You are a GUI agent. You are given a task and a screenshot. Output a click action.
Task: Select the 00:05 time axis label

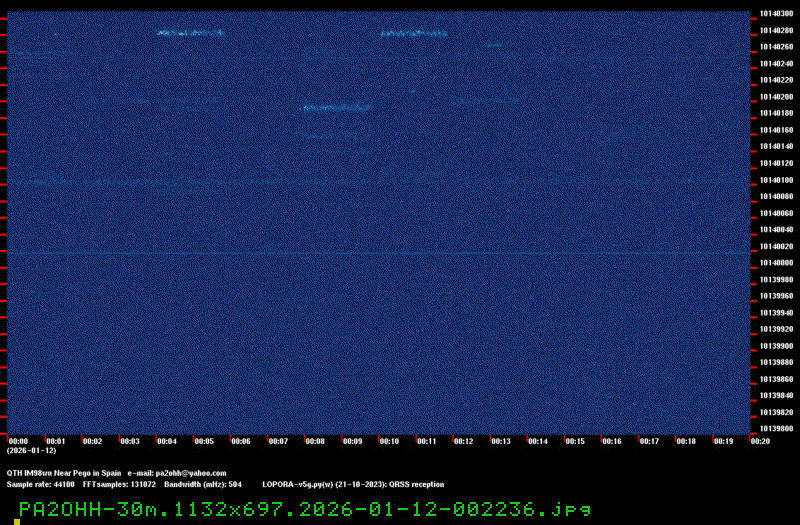pos(204,441)
